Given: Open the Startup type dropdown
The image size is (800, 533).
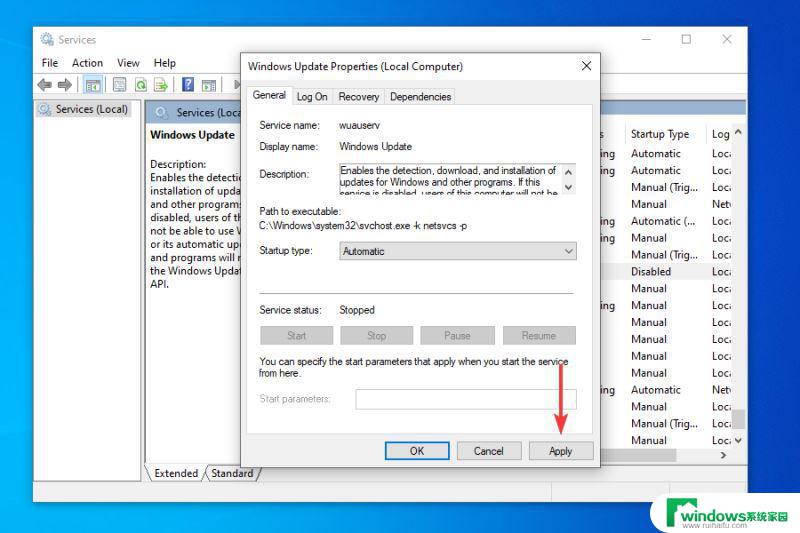Looking at the screenshot, I should pyautogui.click(x=458, y=251).
